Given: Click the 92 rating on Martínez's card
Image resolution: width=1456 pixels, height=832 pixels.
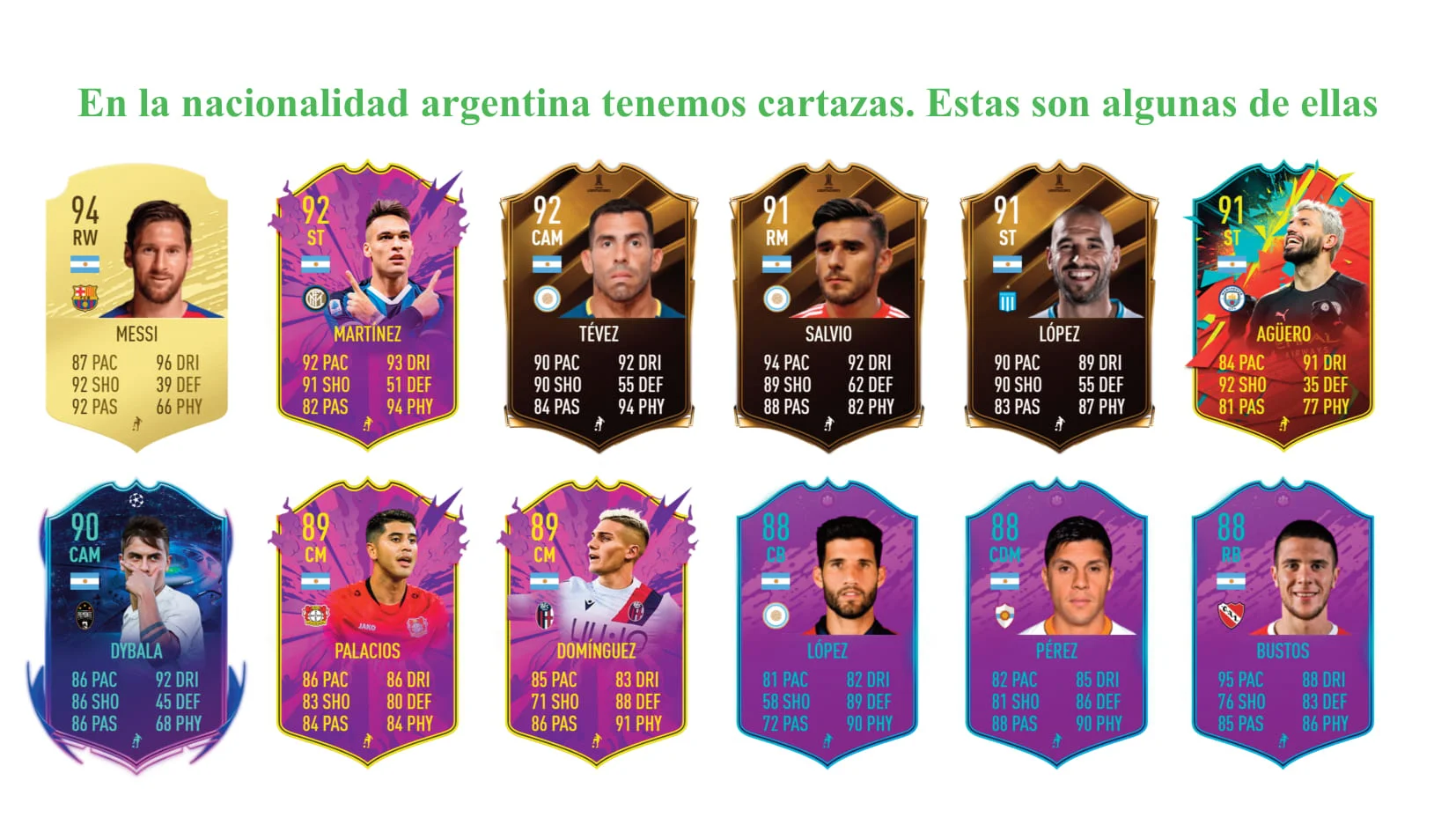Looking at the screenshot, I should (x=315, y=210).
